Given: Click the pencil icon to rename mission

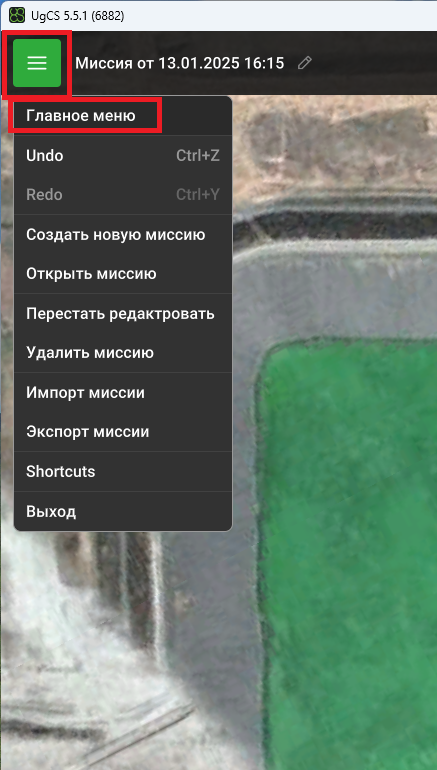Looking at the screenshot, I should [x=305, y=63].
